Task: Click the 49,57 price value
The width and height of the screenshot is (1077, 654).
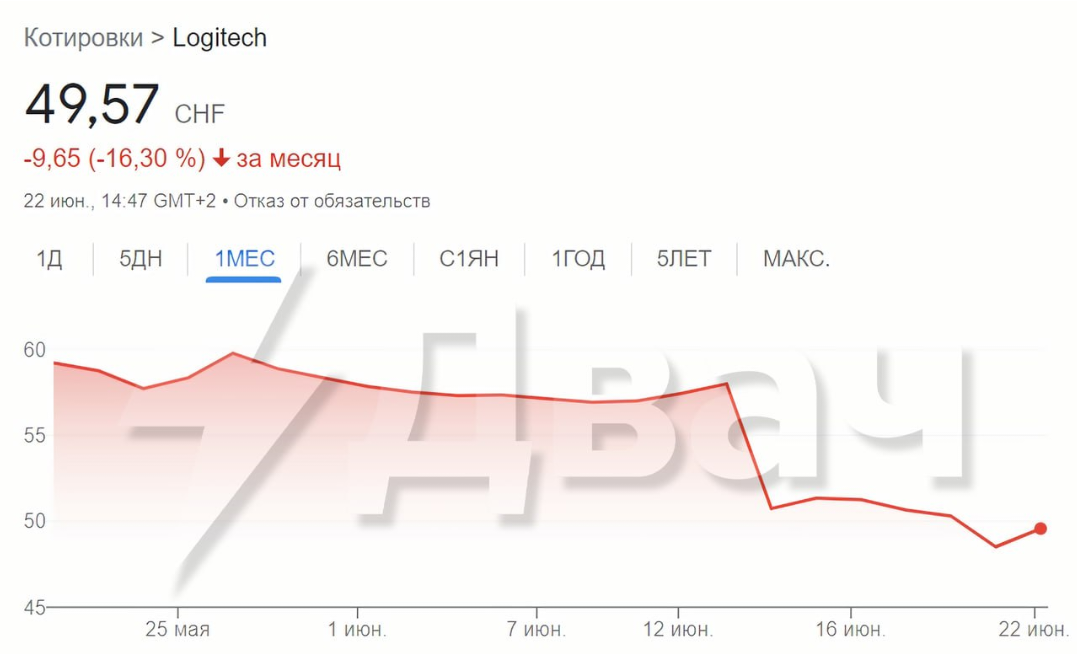Action: tap(92, 104)
